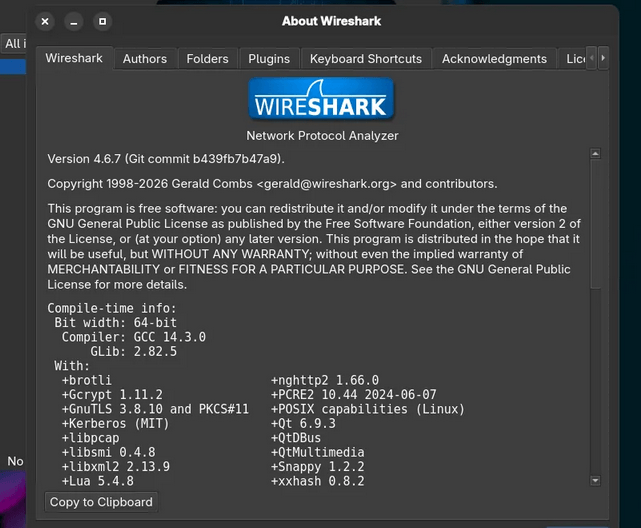641x528 pixels.
Task: Click the scrollbar down arrow
Action: coord(596,481)
